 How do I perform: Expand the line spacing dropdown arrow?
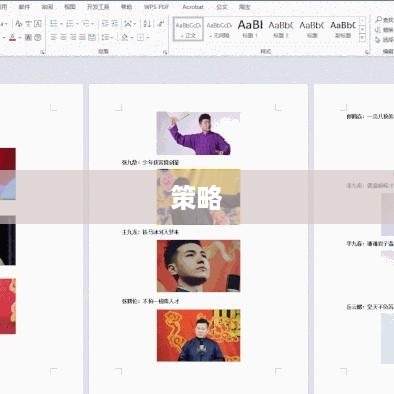tap(112, 37)
